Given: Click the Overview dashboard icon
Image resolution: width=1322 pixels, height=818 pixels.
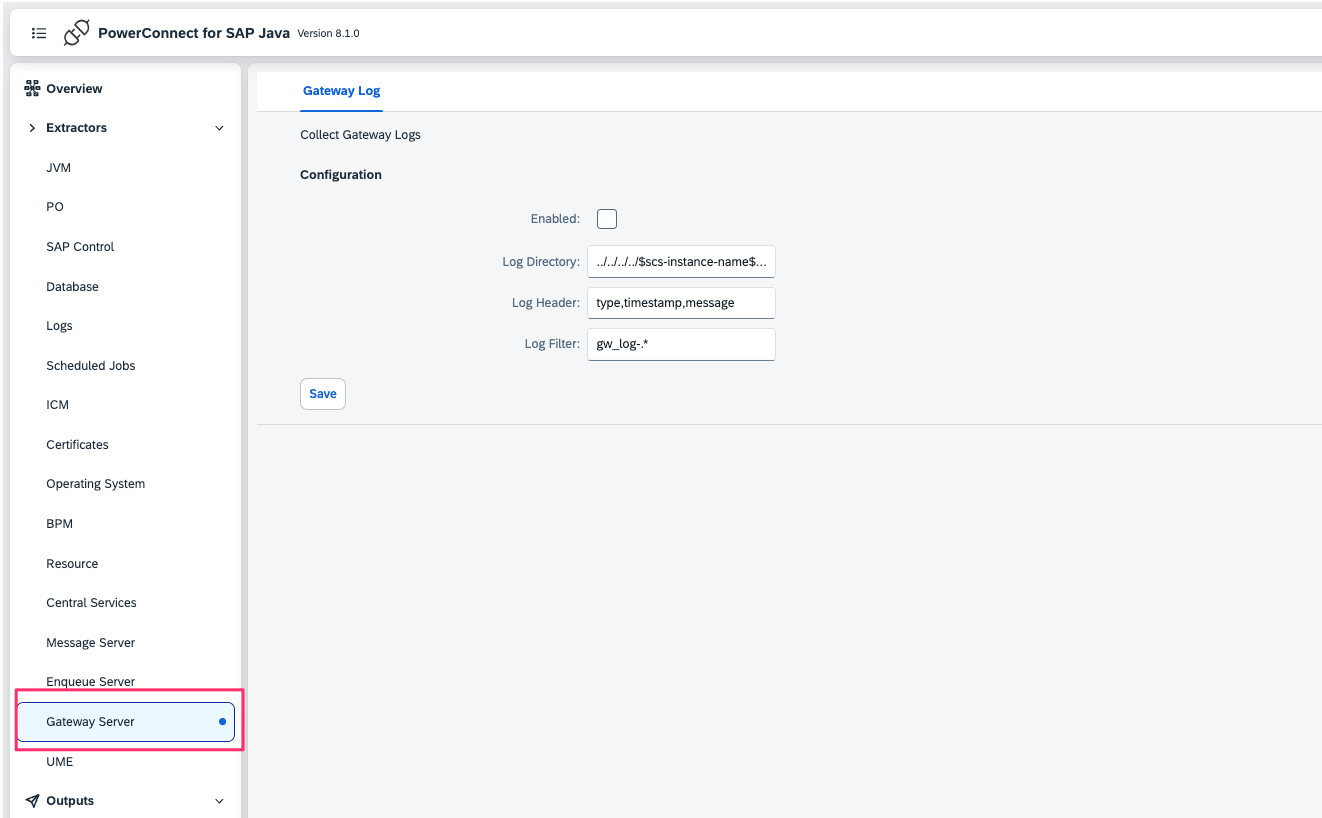Looking at the screenshot, I should tap(32, 89).
